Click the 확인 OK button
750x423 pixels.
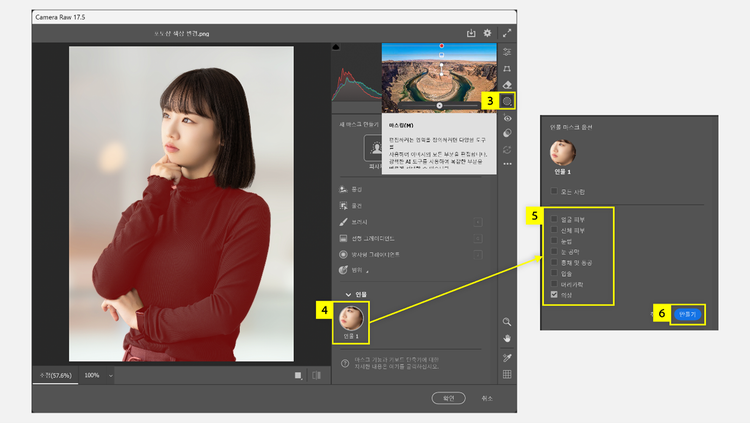(448, 398)
